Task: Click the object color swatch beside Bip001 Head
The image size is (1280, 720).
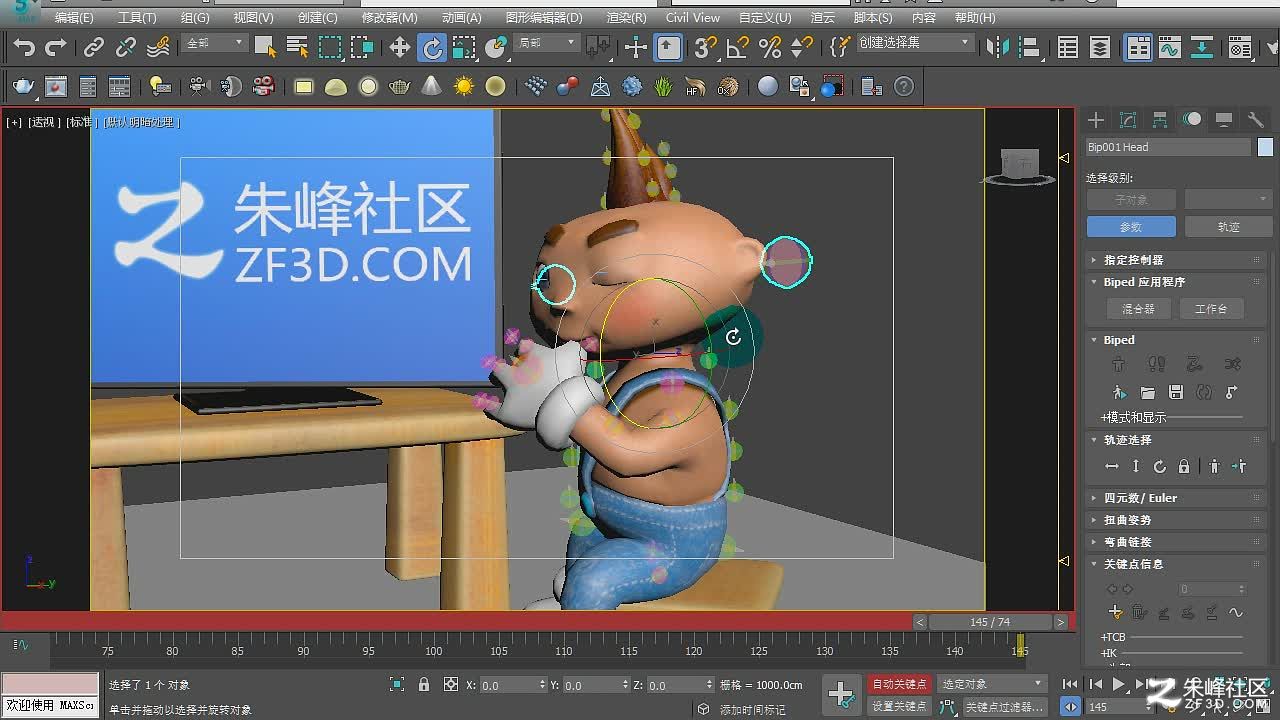Action: tap(1266, 147)
